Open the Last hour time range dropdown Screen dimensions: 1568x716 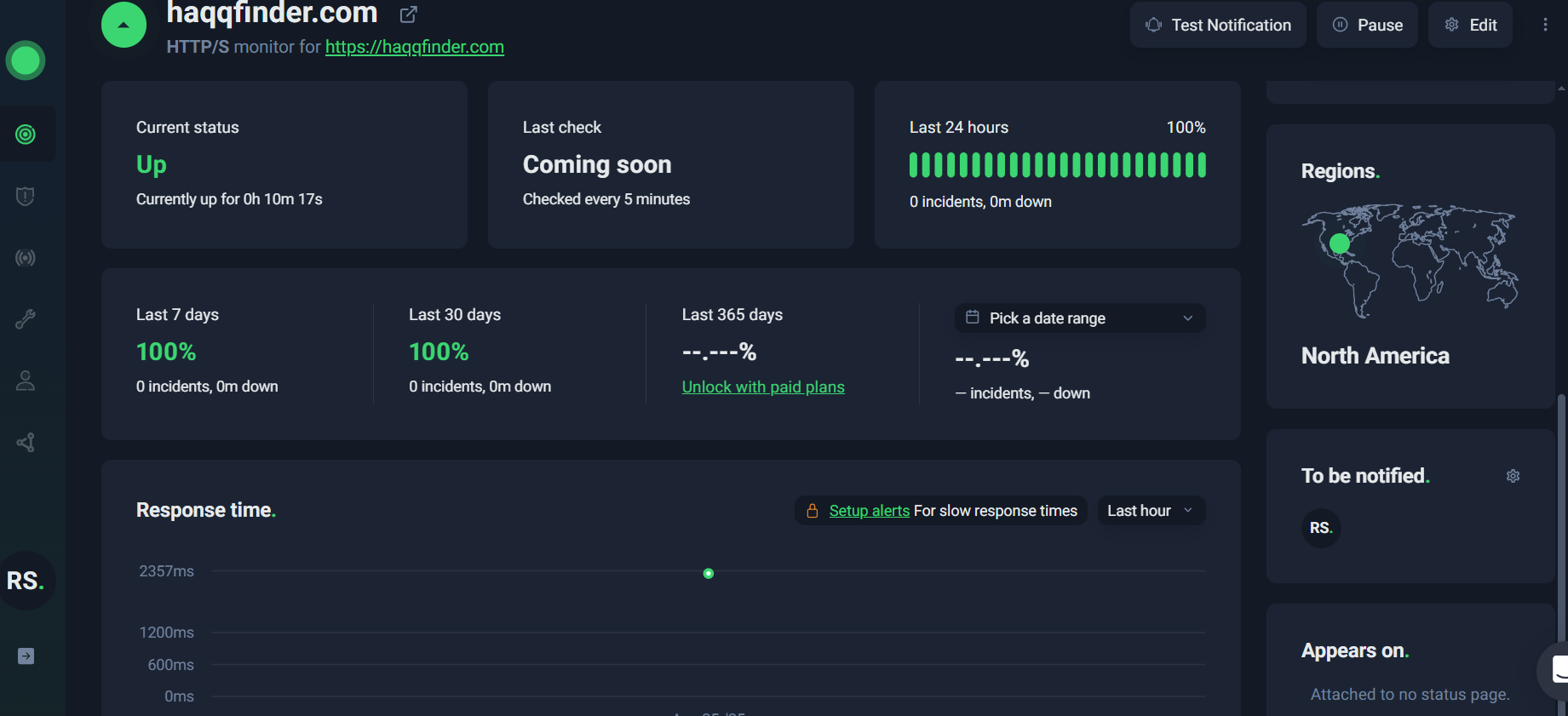1151,511
